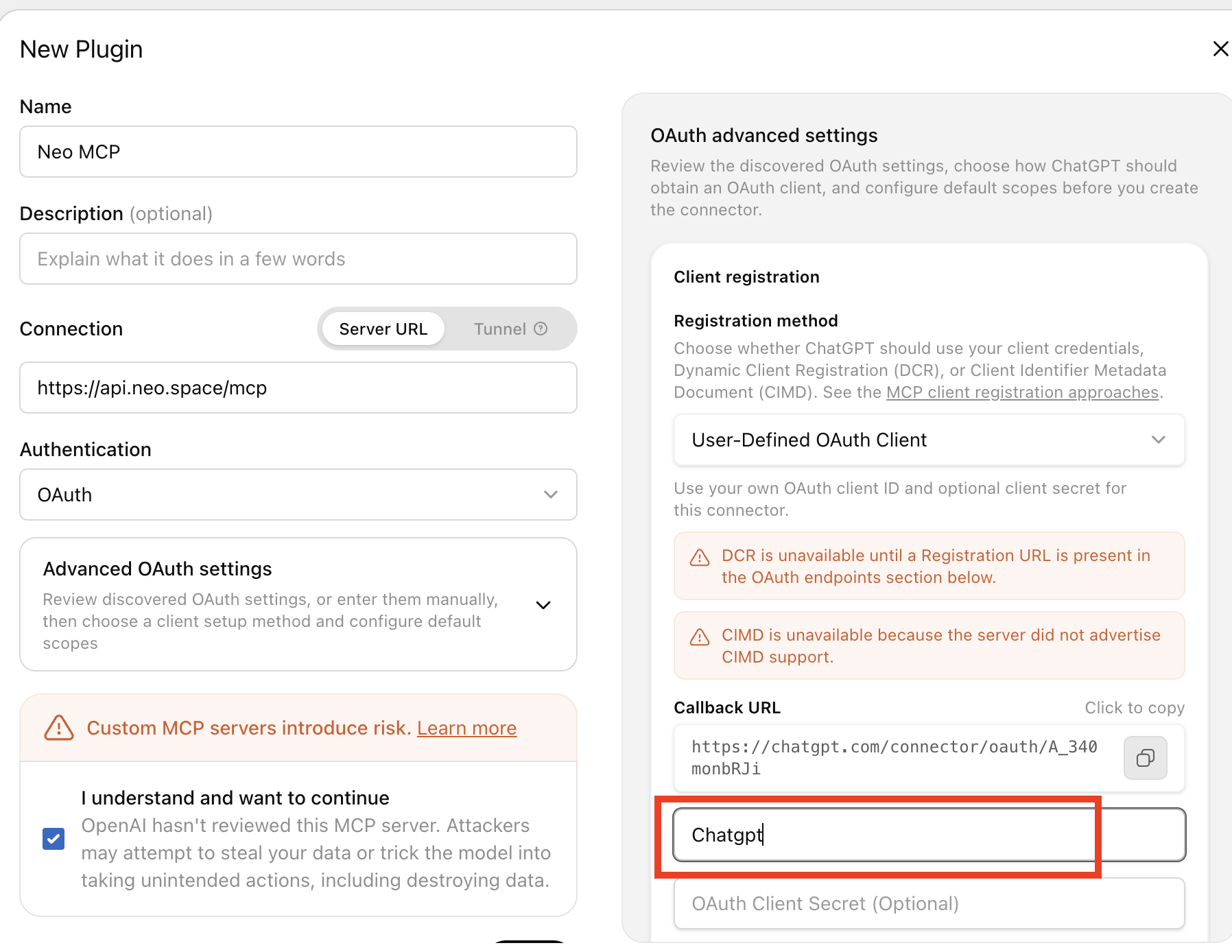Collapse the Advanced OAuth settings section
1232x952 pixels.
(x=543, y=605)
